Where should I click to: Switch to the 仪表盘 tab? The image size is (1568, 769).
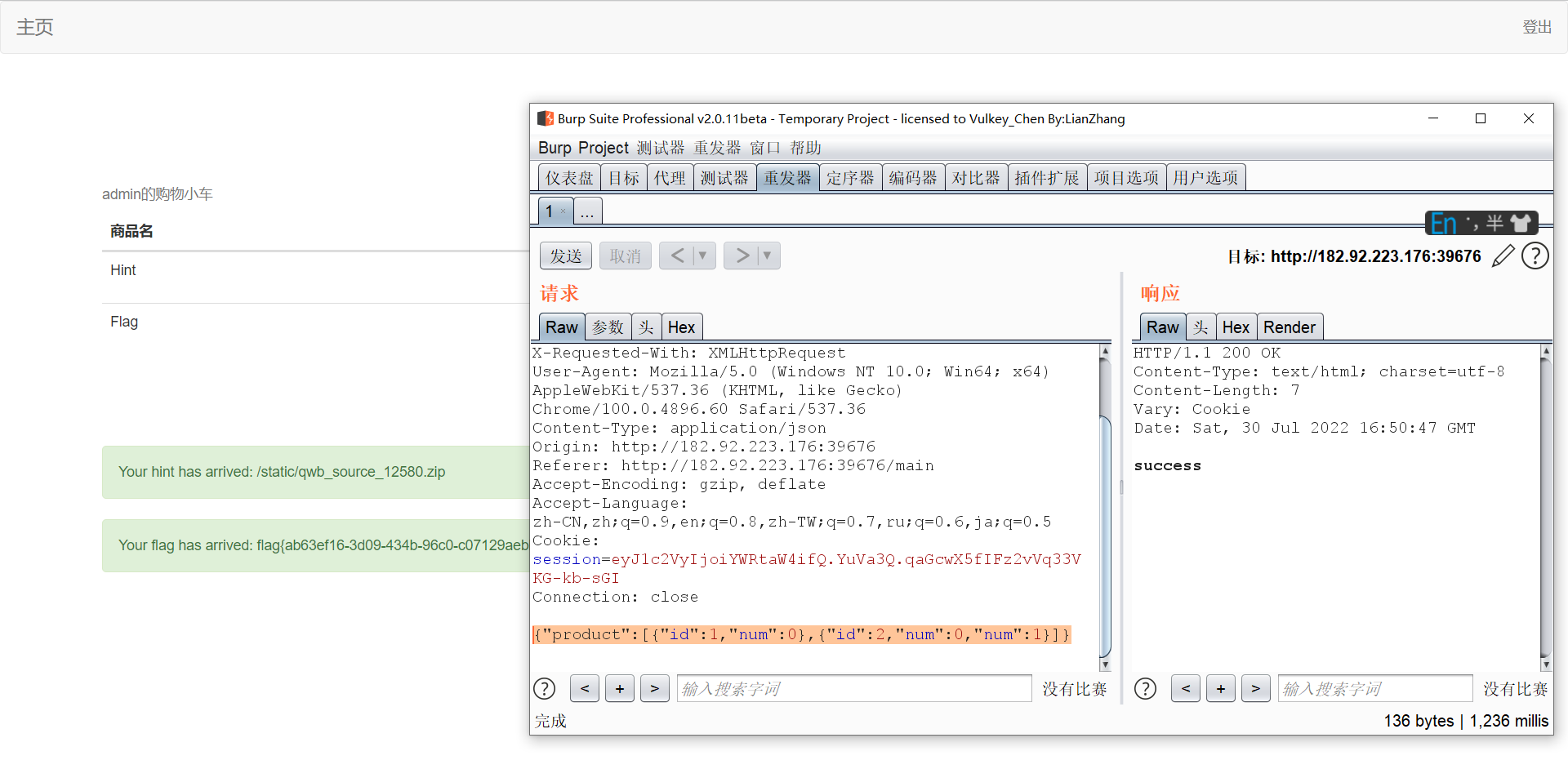pos(570,178)
